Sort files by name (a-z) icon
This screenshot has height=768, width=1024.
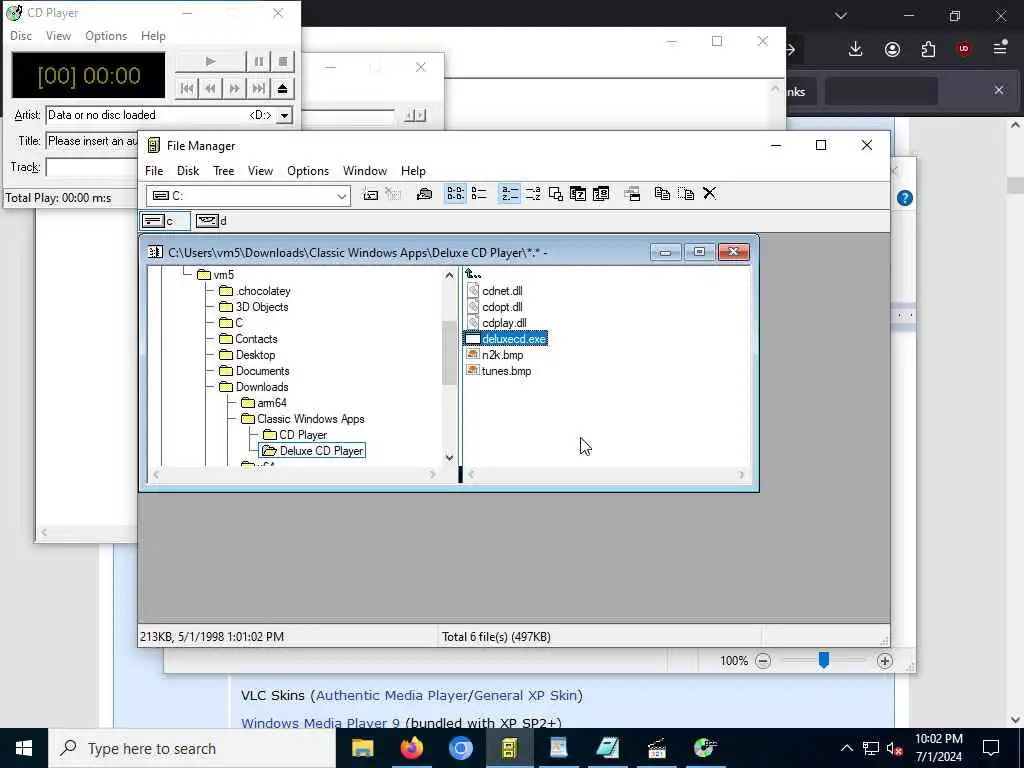point(509,194)
